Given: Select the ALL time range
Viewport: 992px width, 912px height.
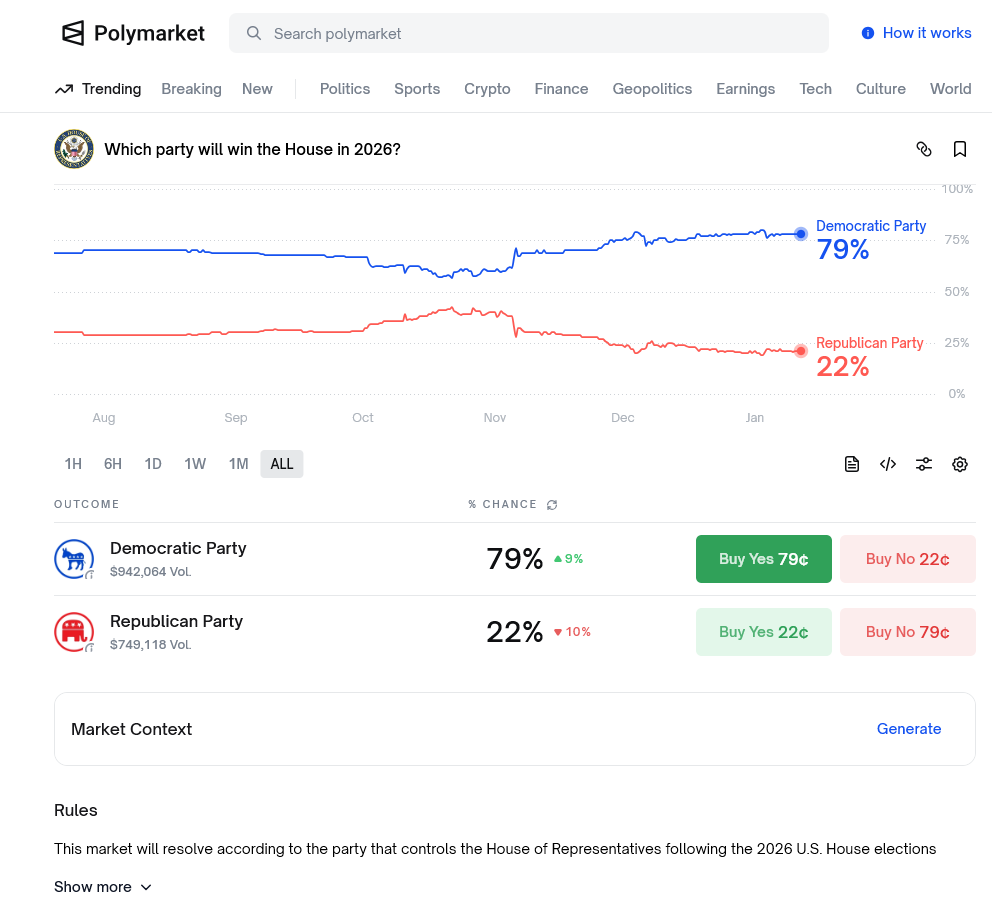Looking at the screenshot, I should click(282, 464).
